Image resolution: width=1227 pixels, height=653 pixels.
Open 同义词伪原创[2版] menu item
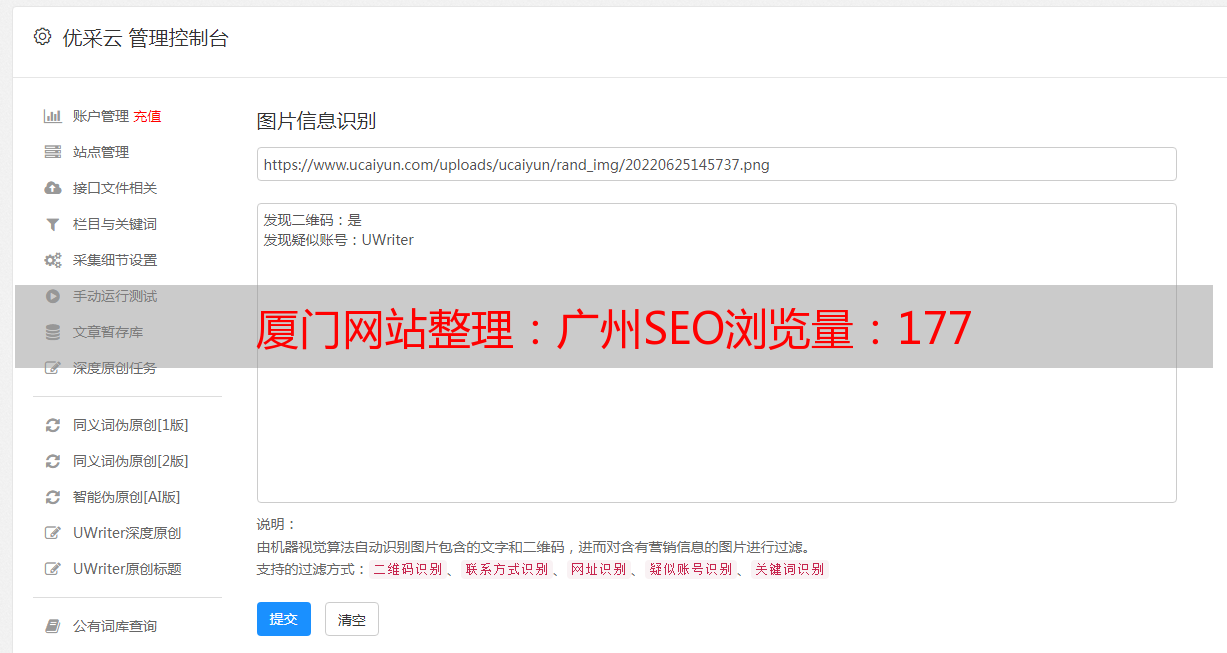[x=130, y=461]
